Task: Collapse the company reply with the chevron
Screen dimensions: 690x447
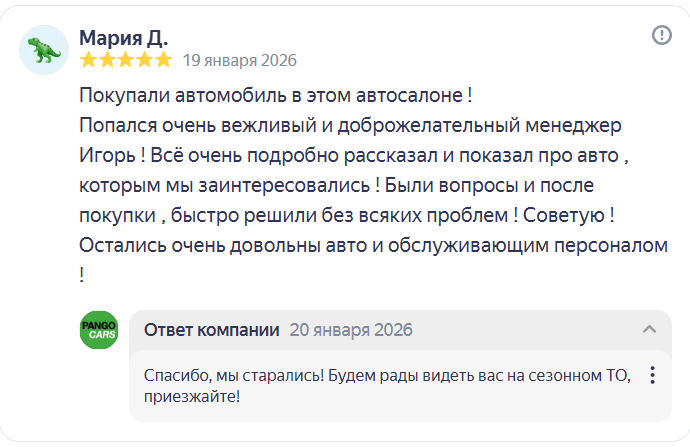Action: click(x=650, y=329)
